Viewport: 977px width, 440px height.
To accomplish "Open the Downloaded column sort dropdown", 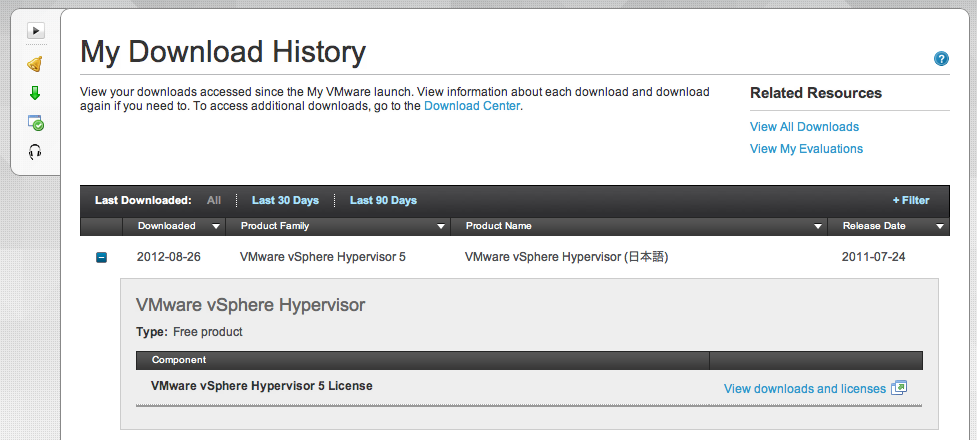I will click(216, 226).
